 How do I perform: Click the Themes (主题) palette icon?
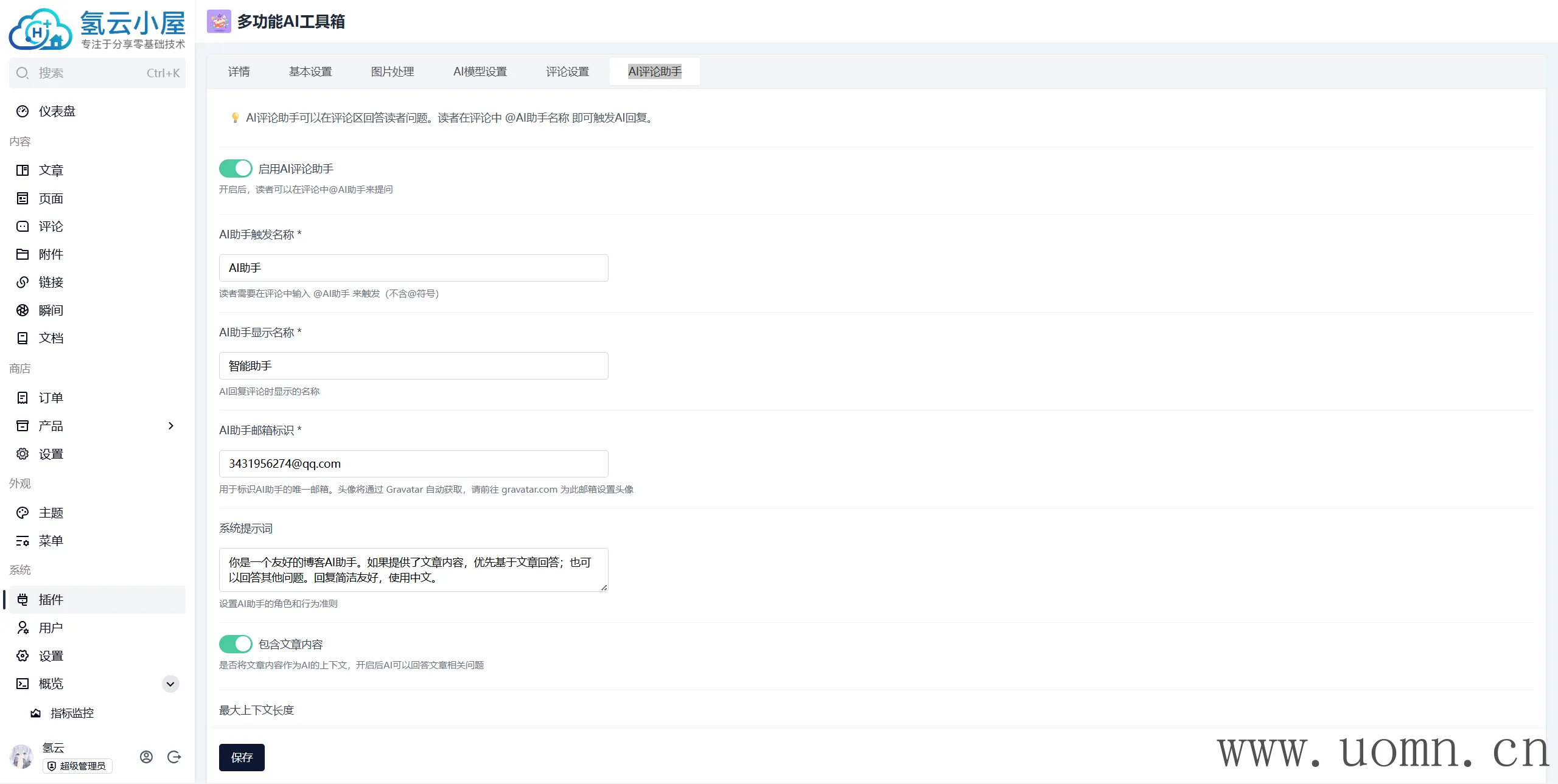[23, 513]
